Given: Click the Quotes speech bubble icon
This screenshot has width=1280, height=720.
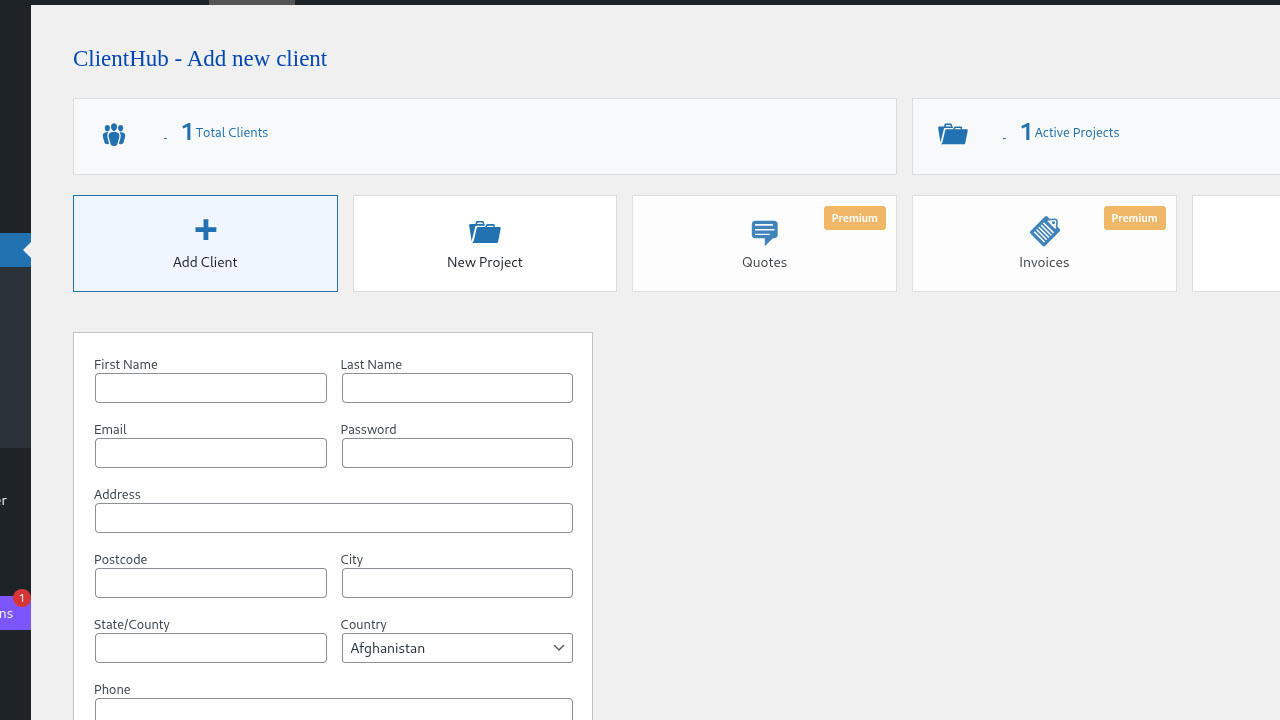Looking at the screenshot, I should [764, 232].
